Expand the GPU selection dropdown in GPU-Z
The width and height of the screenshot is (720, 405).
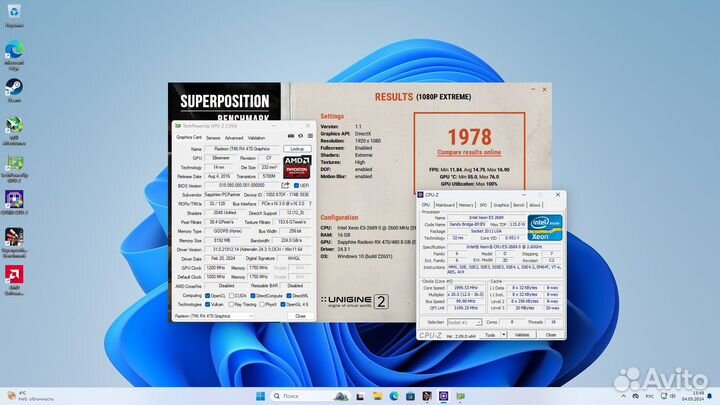click(251, 316)
